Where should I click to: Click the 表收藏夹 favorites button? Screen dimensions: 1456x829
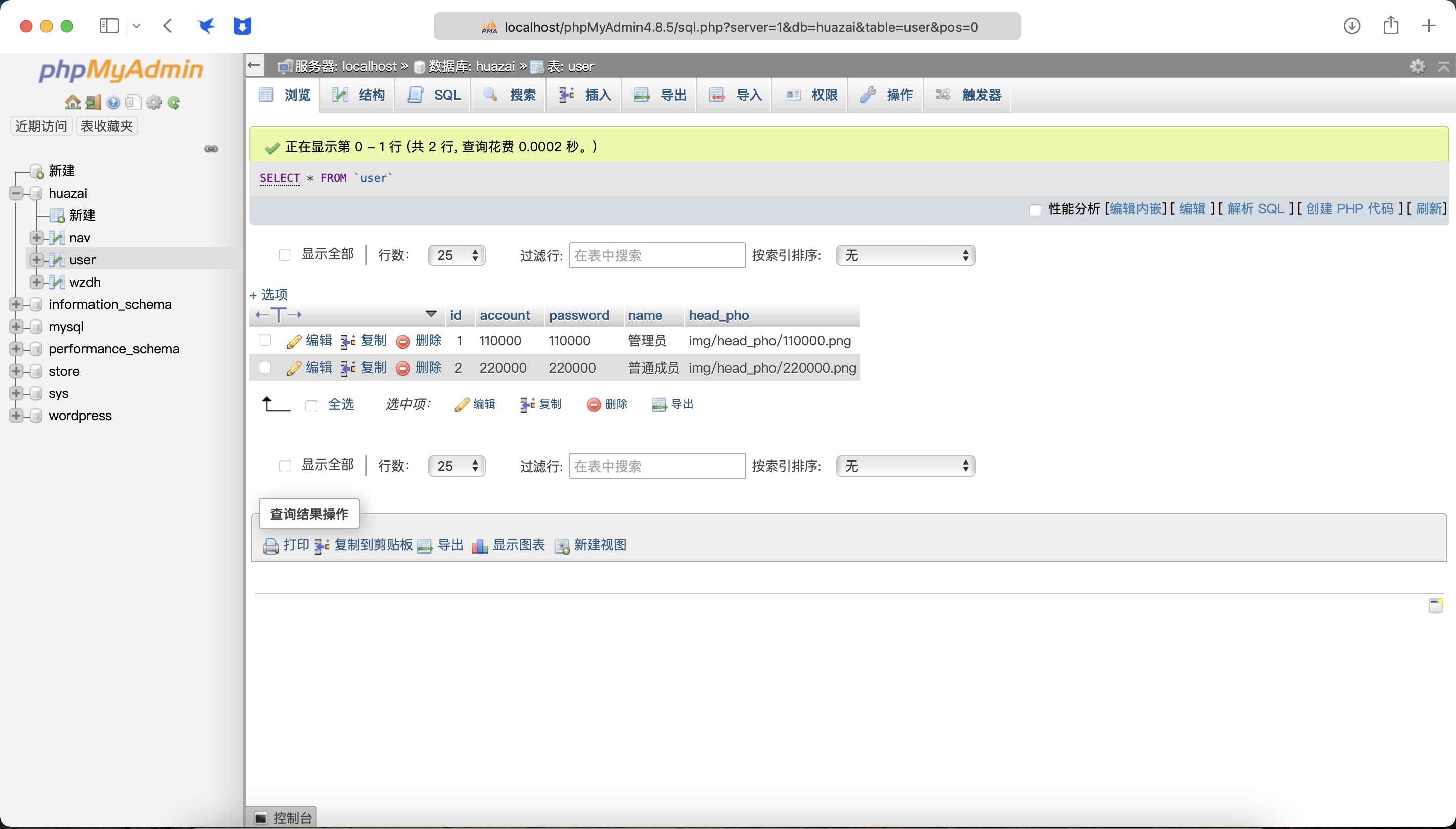click(107, 126)
